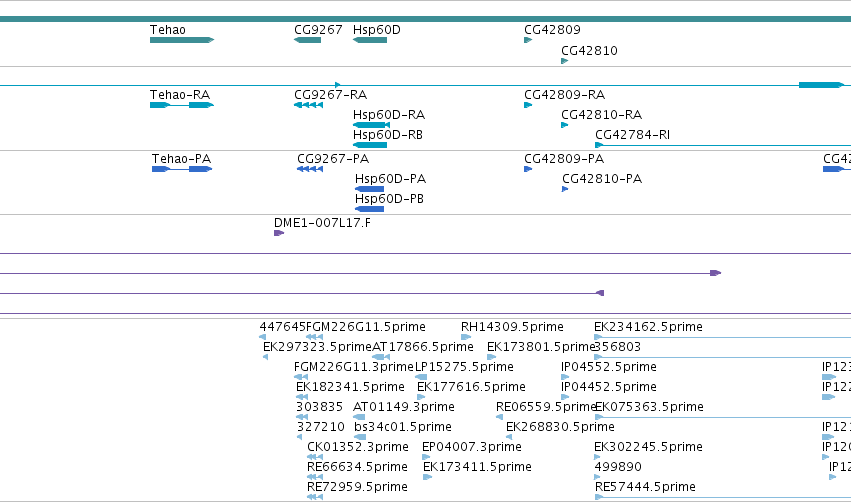Select the CG42810 gene label
The width and height of the screenshot is (851, 502).
[589, 51]
